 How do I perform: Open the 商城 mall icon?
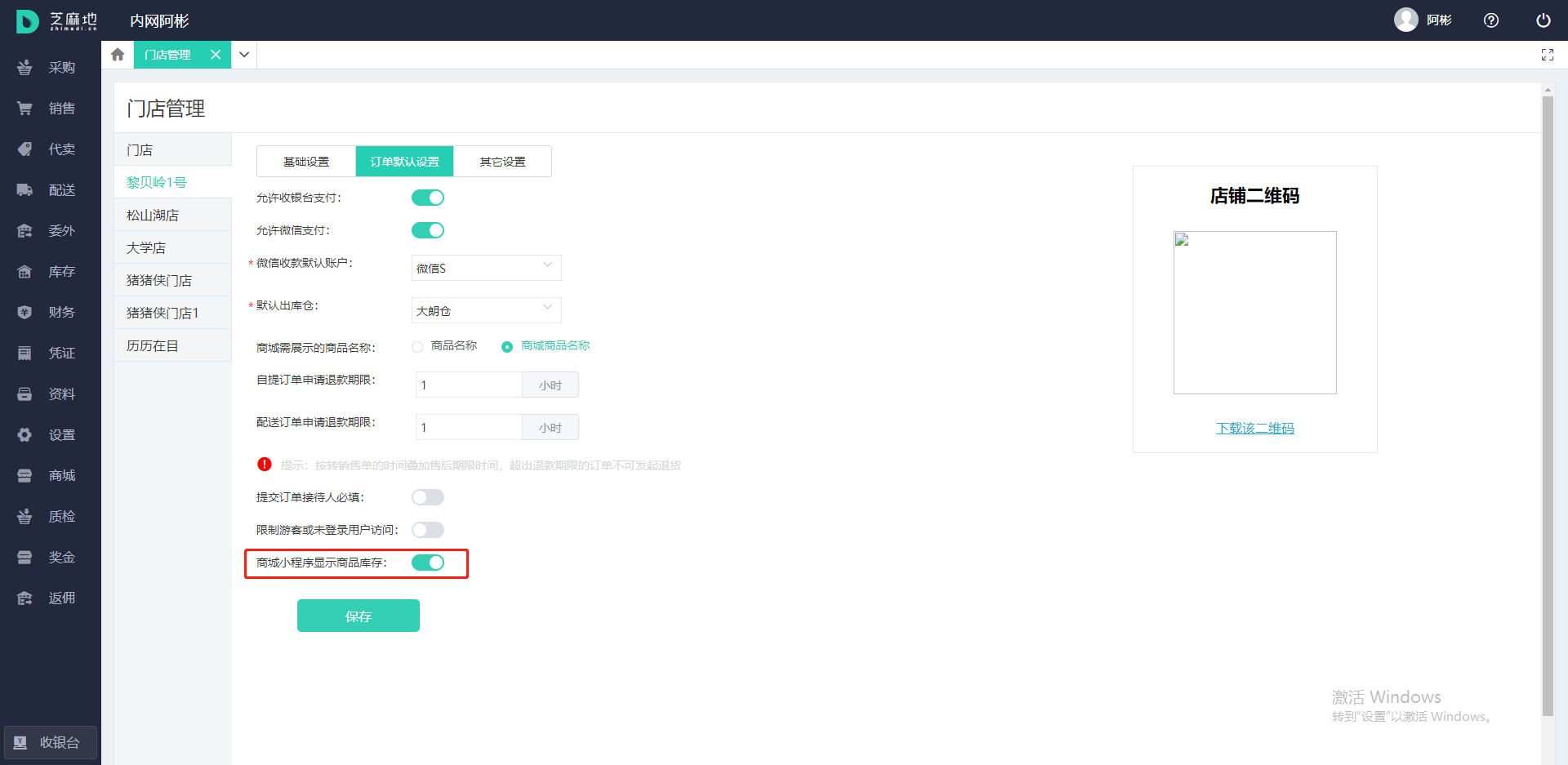[24, 476]
